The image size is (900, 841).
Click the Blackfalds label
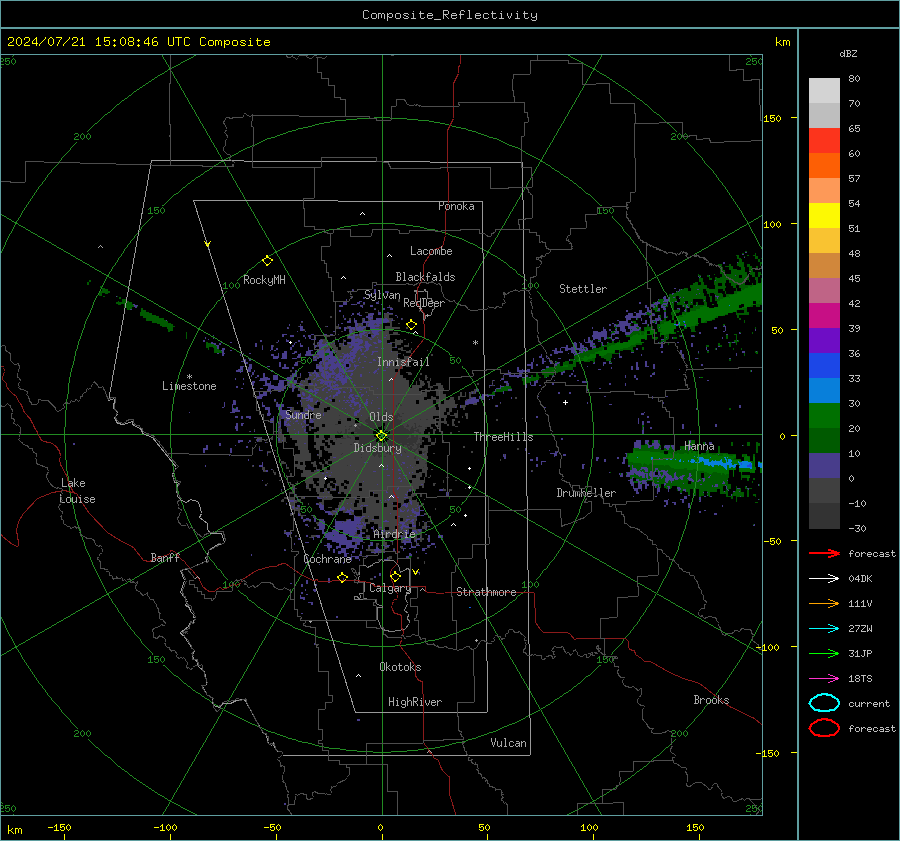[x=425, y=277]
